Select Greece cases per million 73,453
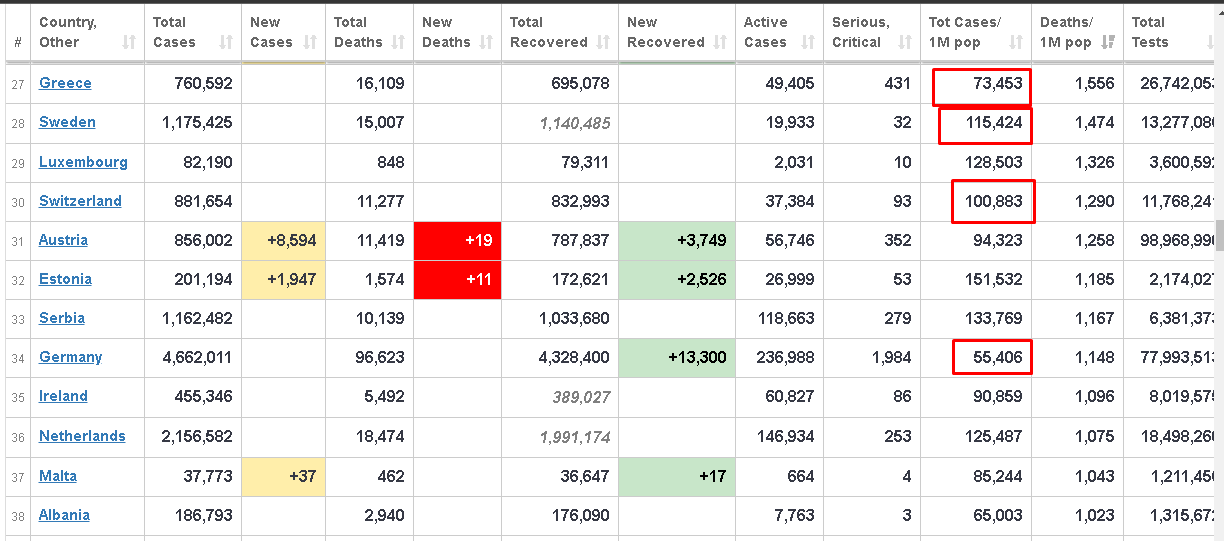This screenshot has height=541, width=1224. click(x=998, y=83)
